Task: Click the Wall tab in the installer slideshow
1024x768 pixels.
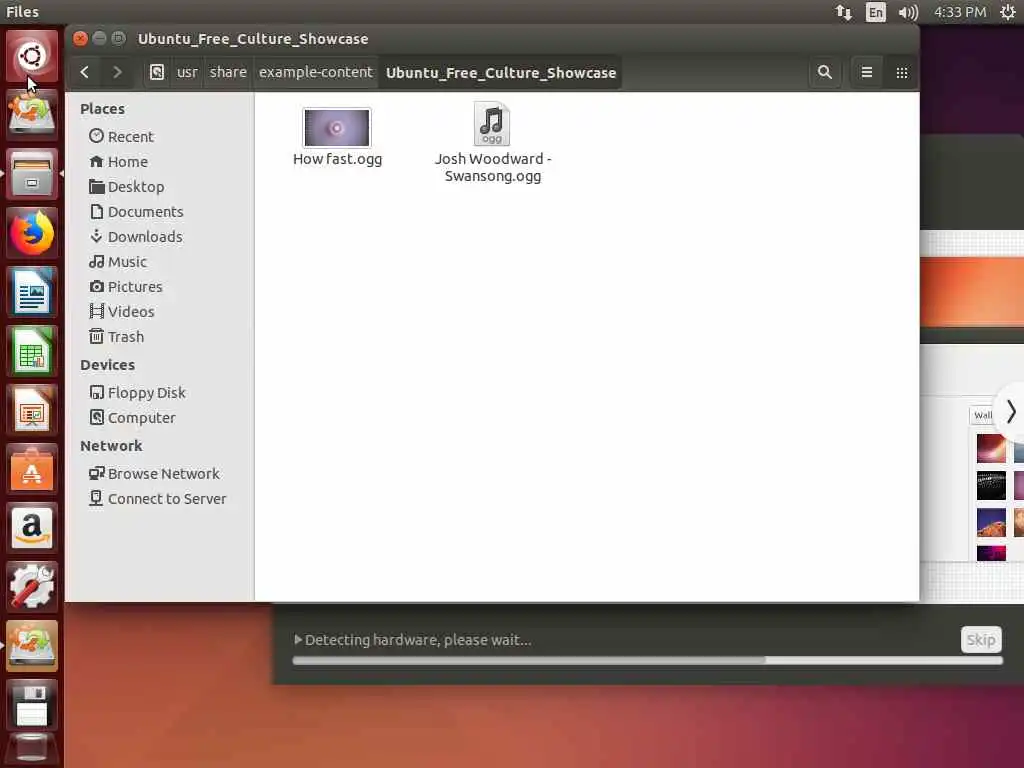Action: 982,415
